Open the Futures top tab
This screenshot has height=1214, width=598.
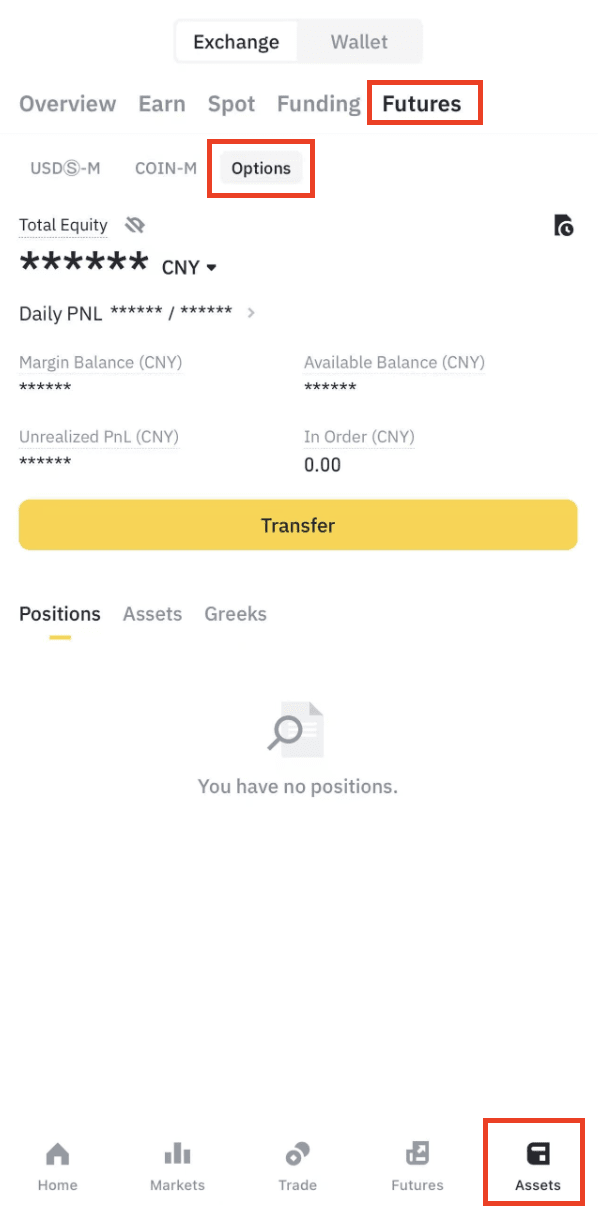pos(422,103)
